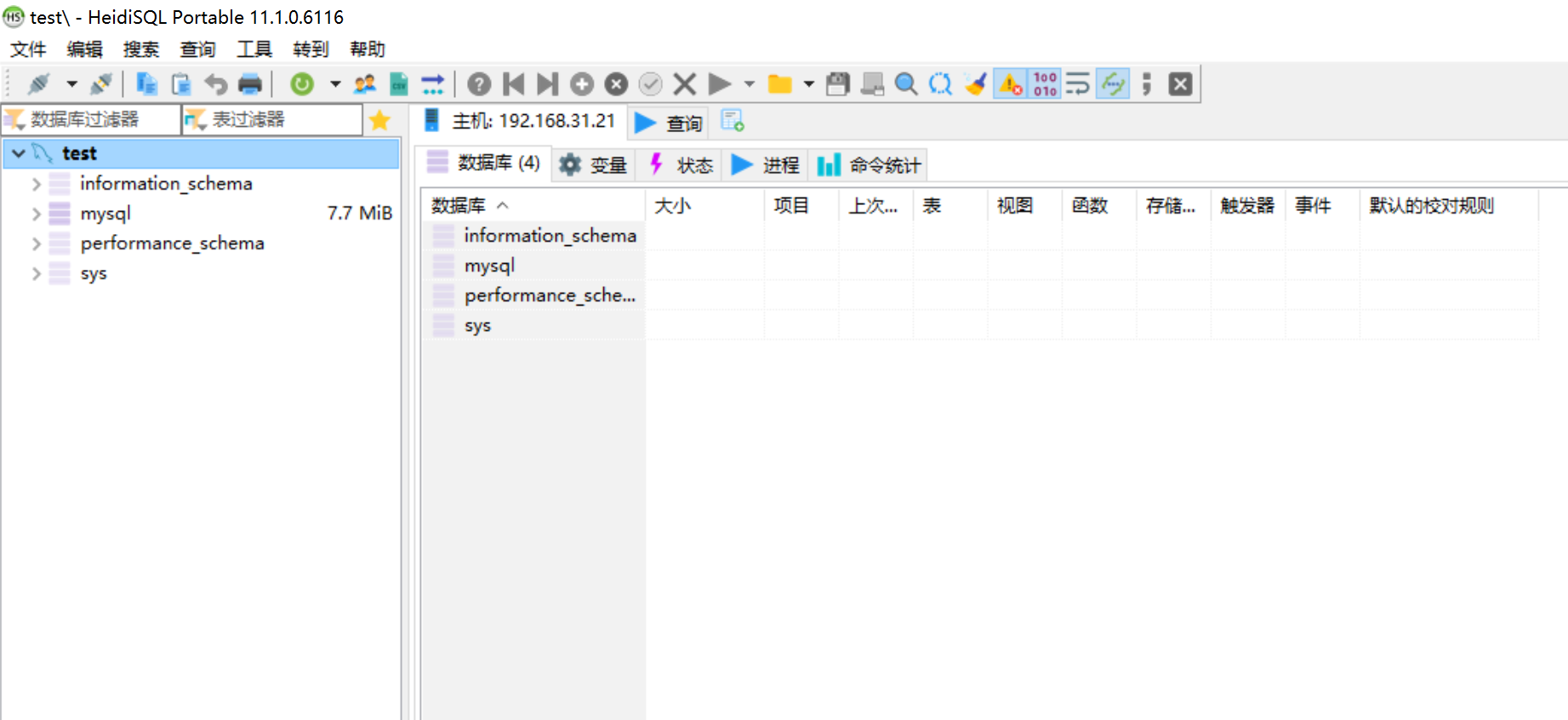The height and width of the screenshot is (720, 1568).
Task: Refresh with the green circular icon
Action: 302,83
